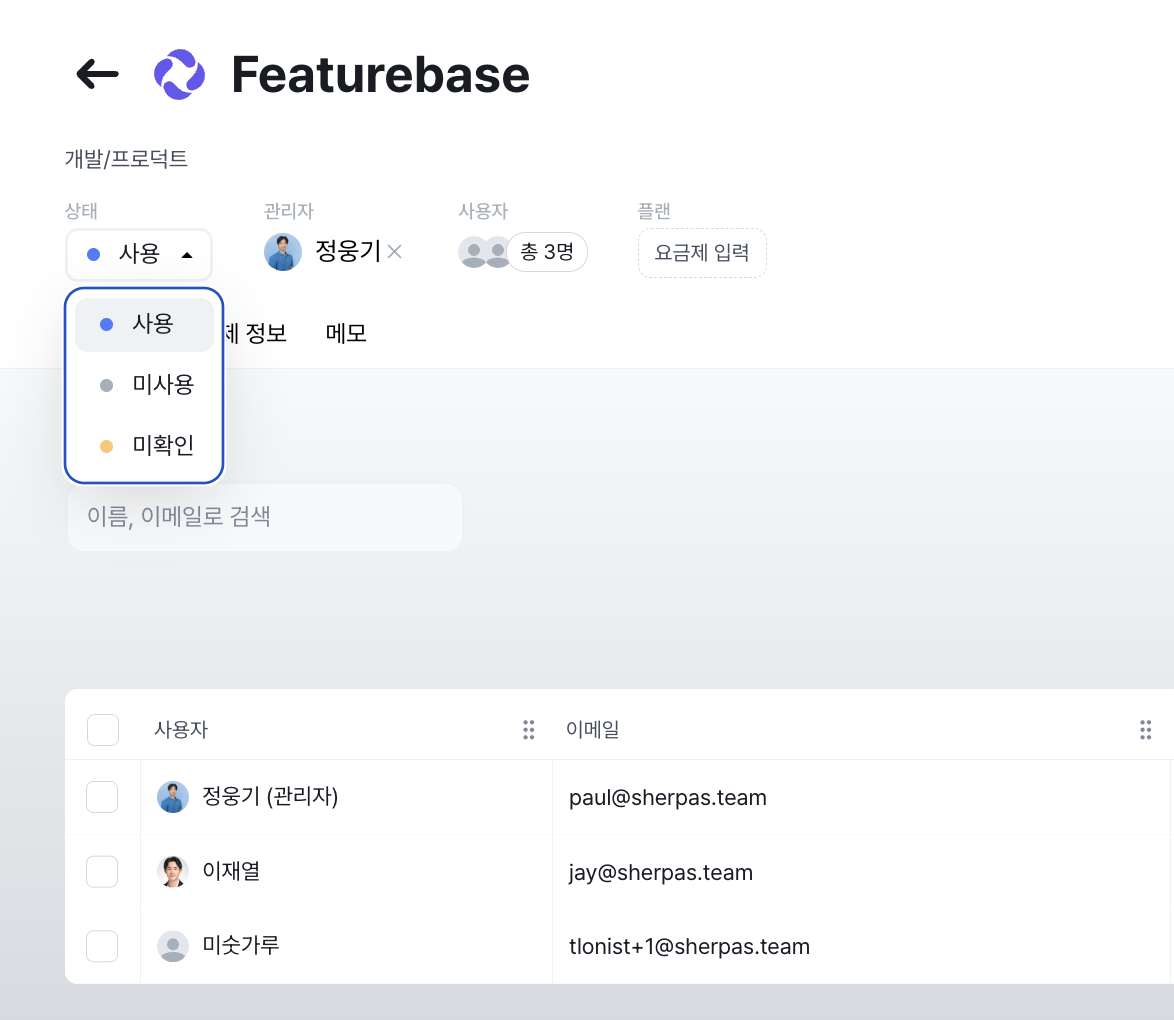
Task: Click drag handle on 이메일 column header
Action: pyautogui.click(x=1146, y=730)
